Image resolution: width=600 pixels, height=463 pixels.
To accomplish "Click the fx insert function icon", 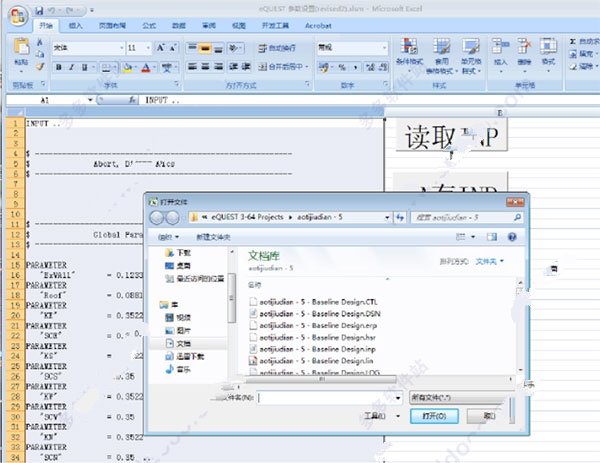I will [x=132, y=100].
